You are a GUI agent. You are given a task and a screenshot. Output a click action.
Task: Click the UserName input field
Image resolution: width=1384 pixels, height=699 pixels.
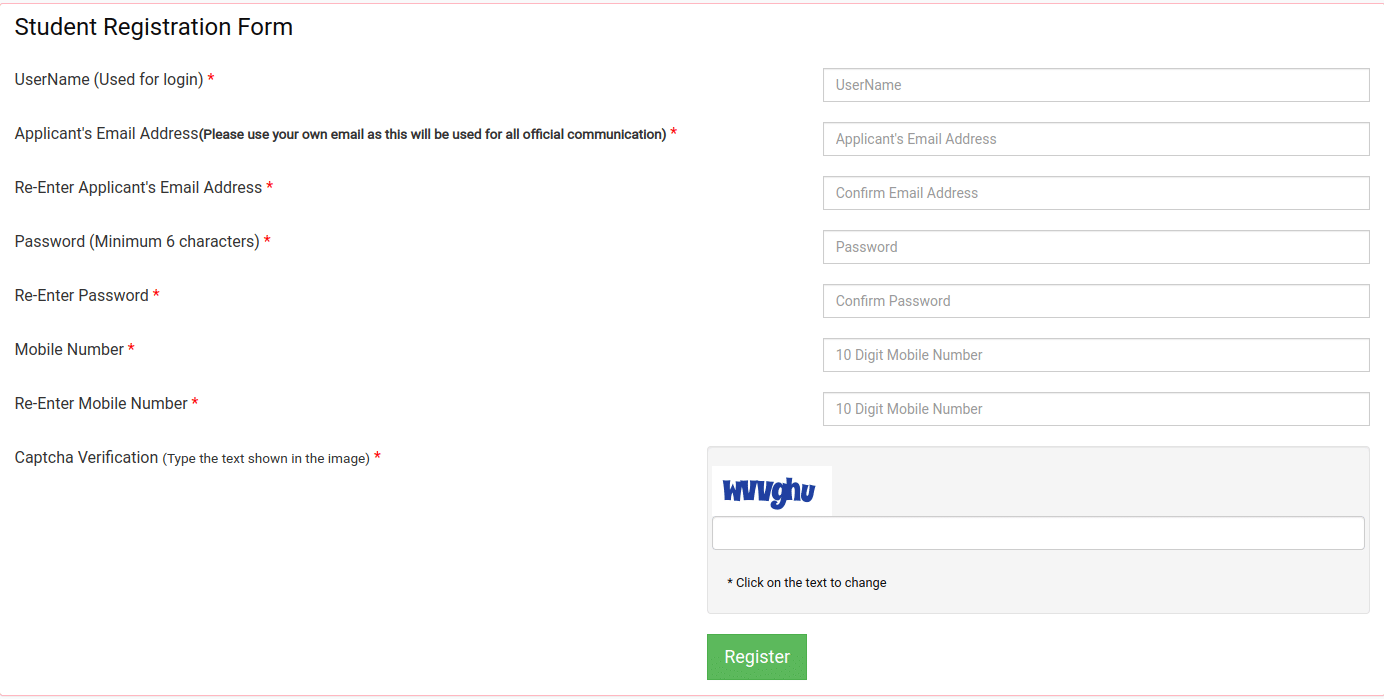1095,85
